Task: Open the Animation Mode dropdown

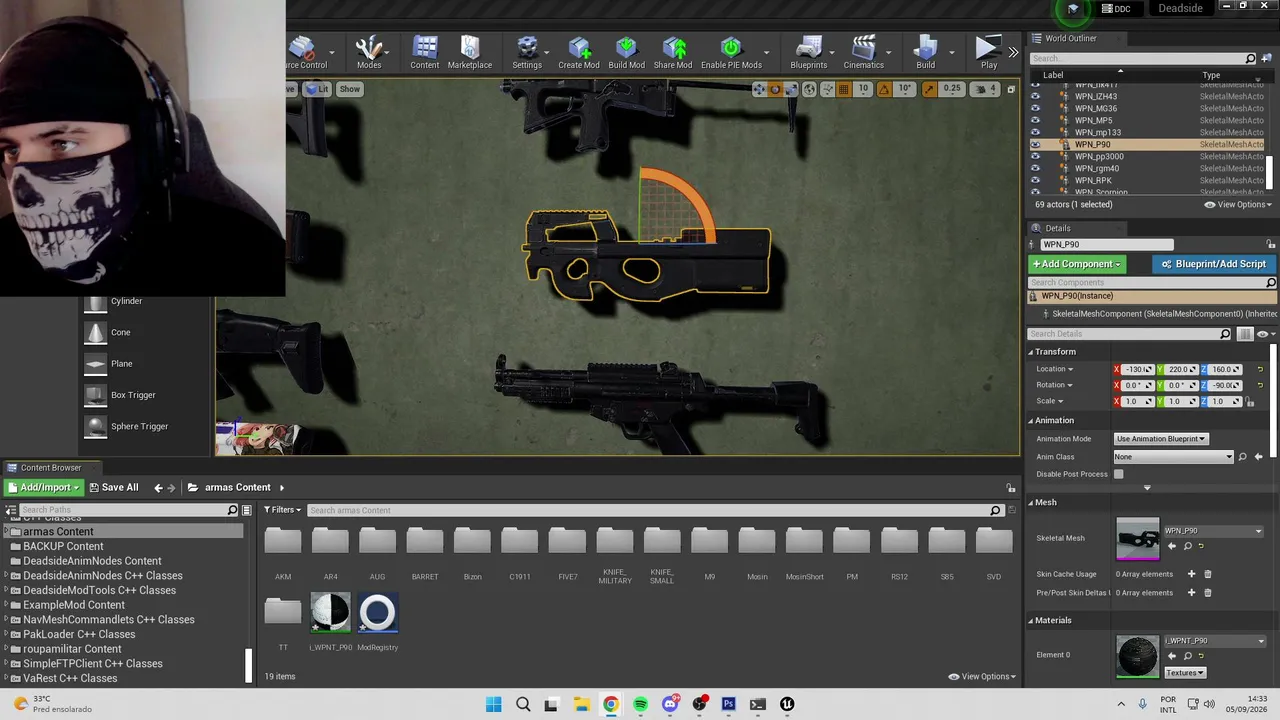Action: pos(1161,438)
